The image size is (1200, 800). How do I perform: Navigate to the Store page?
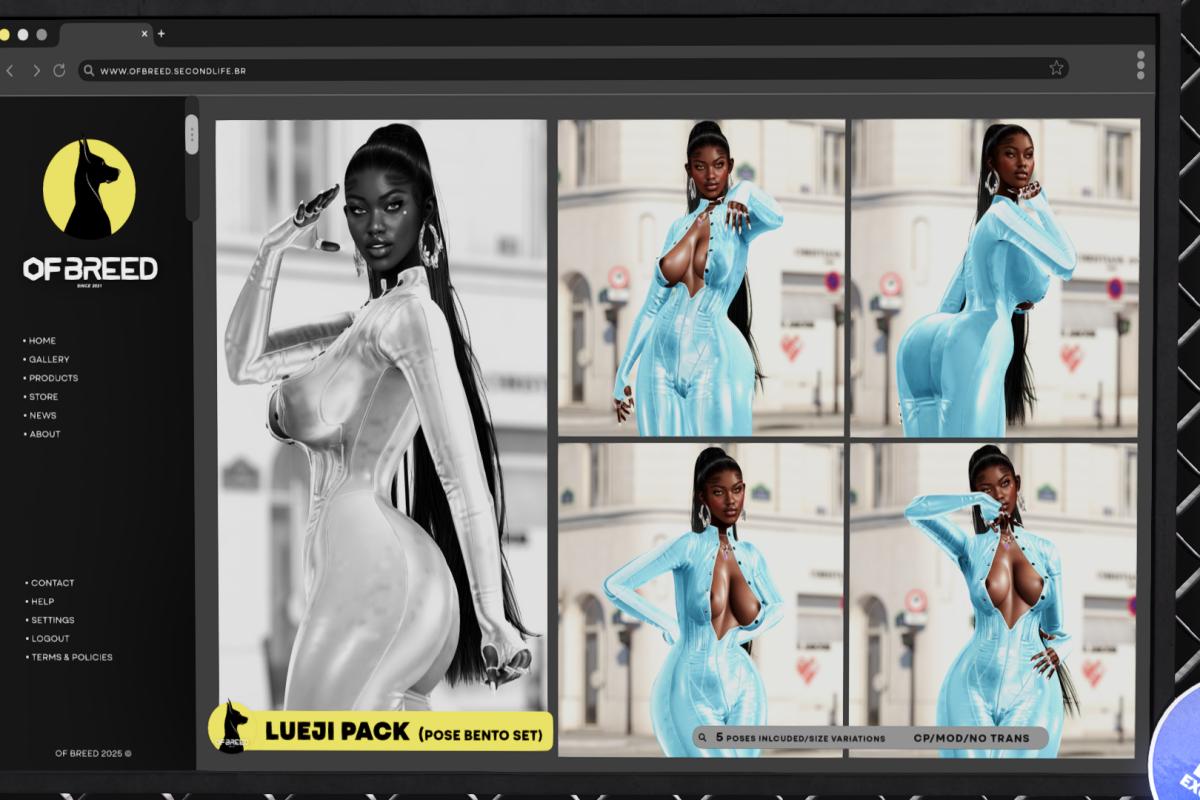pos(43,397)
